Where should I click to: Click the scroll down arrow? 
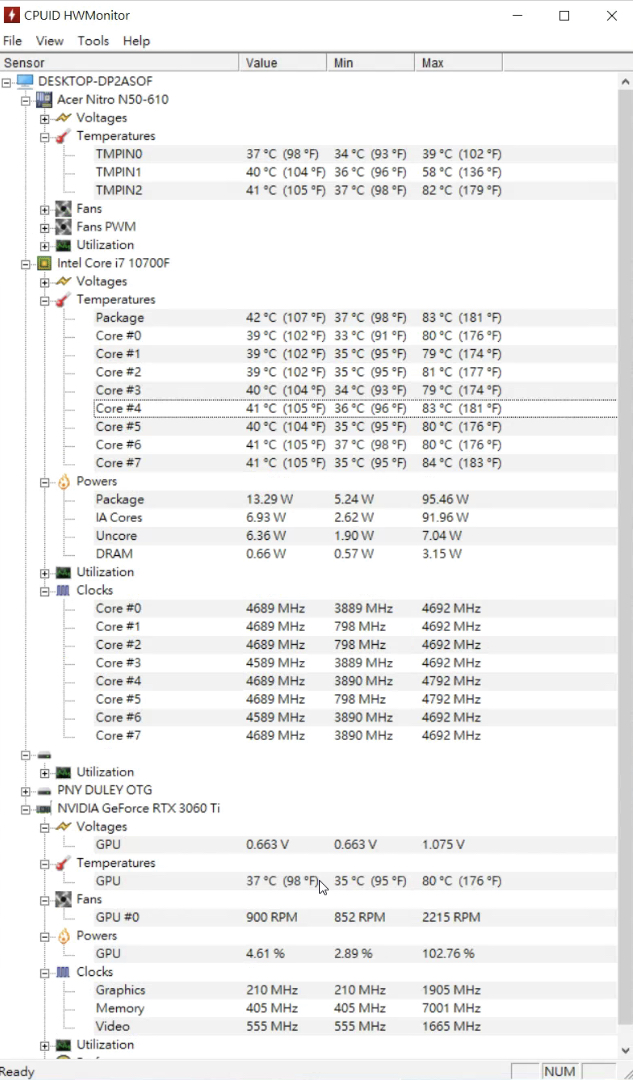point(625,1050)
